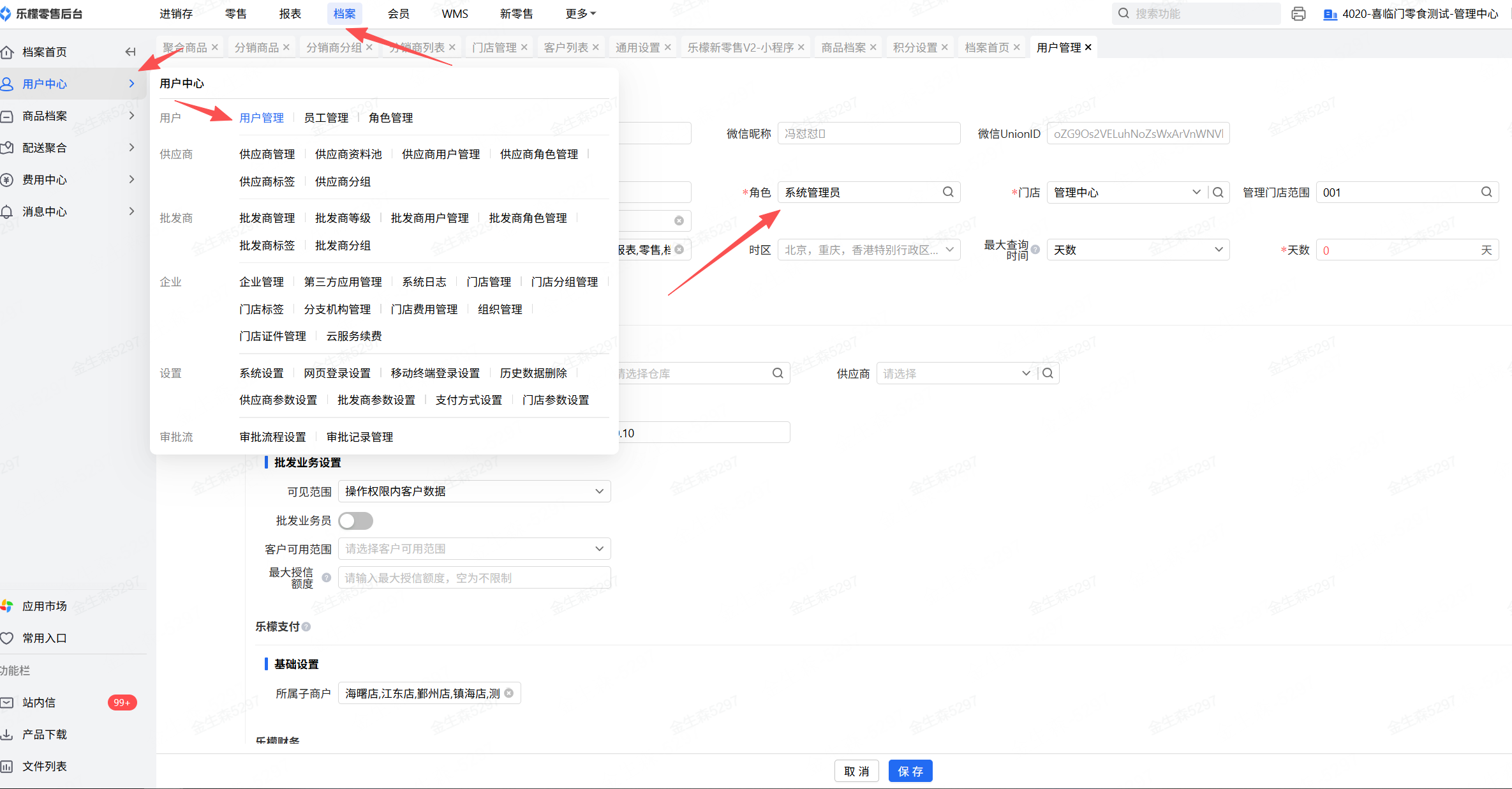Clear the 所属子商户 field with x icon
This screenshot has width=1512, height=789.
click(509, 693)
